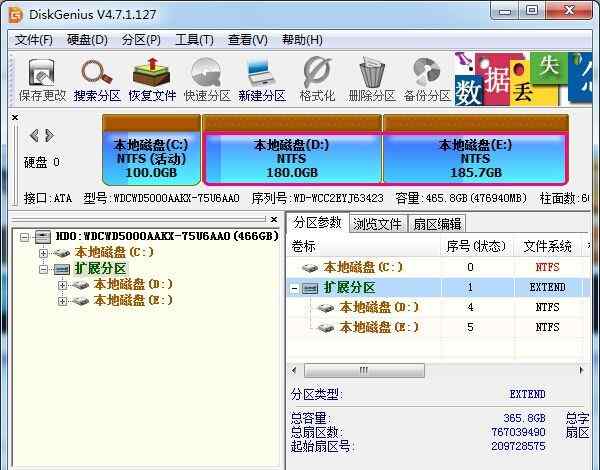Viewport: 600px width, 470px height.
Task: Click the 删除分区 (Delete partition) trash icon
Action: tap(372, 78)
